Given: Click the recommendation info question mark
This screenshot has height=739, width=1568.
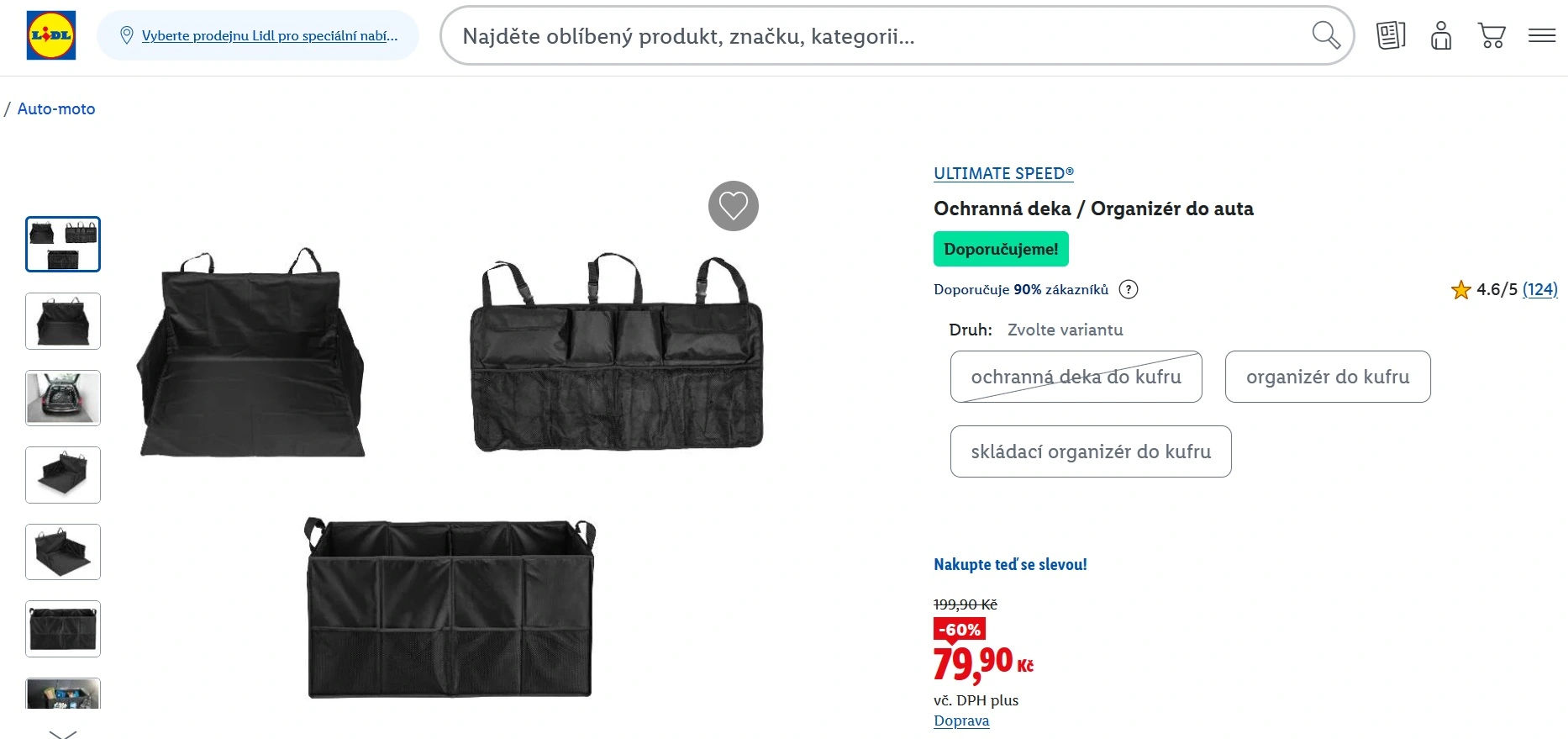Looking at the screenshot, I should pyautogui.click(x=1129, y=289).
